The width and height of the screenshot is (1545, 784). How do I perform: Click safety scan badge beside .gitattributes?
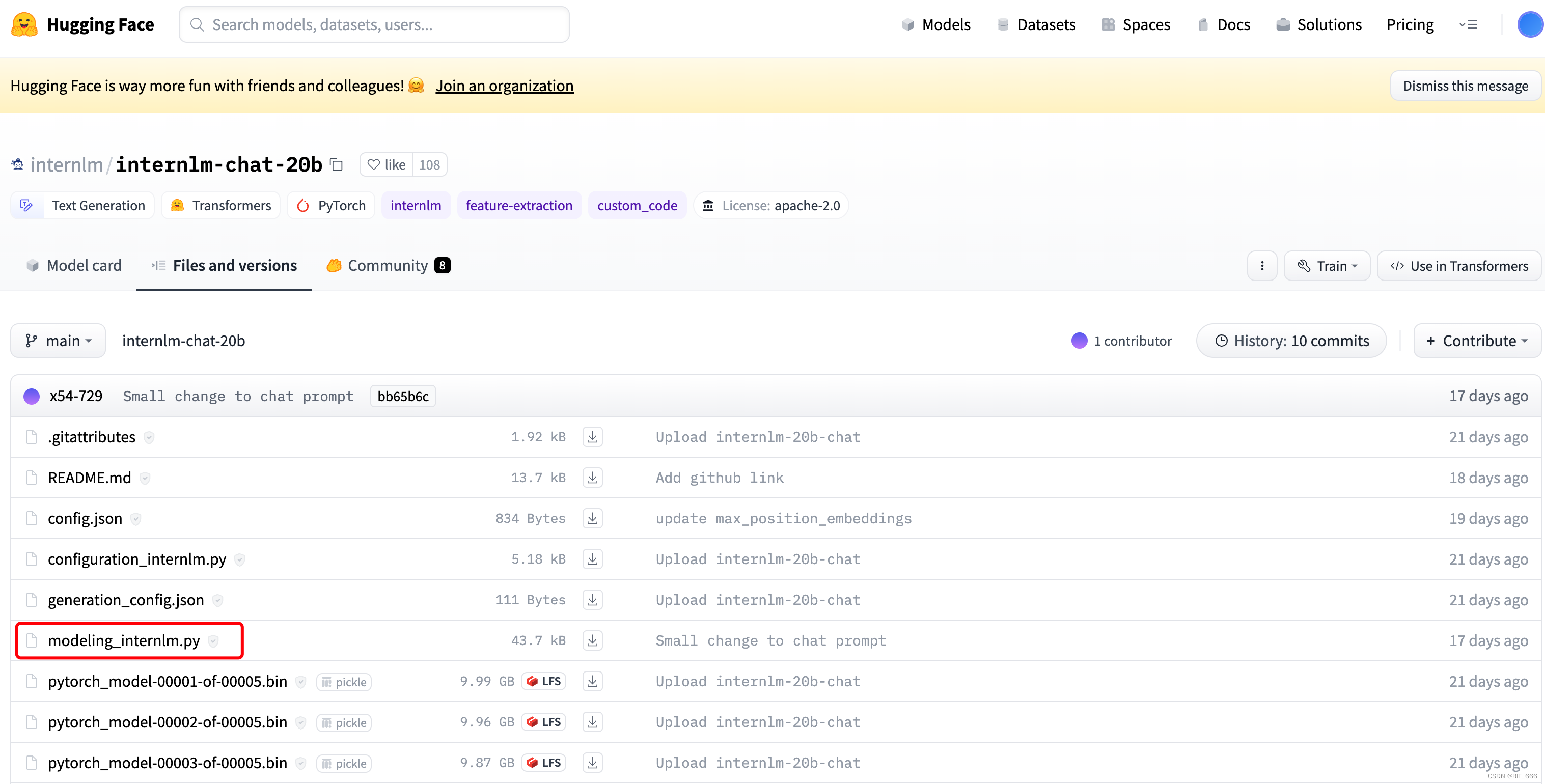pyautogui.click(x=149, y=437)
